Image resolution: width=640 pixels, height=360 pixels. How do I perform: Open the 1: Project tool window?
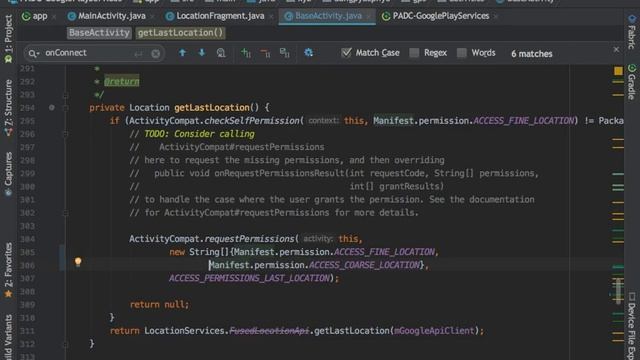coord(8,39)
